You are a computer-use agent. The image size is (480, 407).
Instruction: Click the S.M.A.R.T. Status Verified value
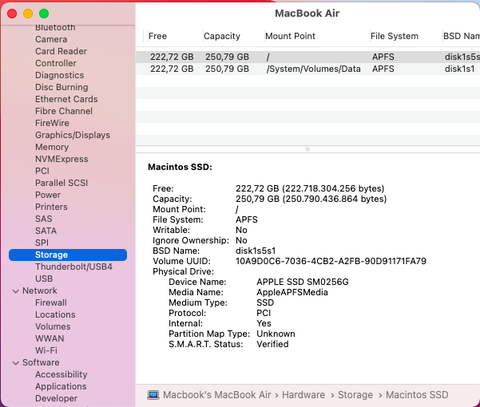273,344
